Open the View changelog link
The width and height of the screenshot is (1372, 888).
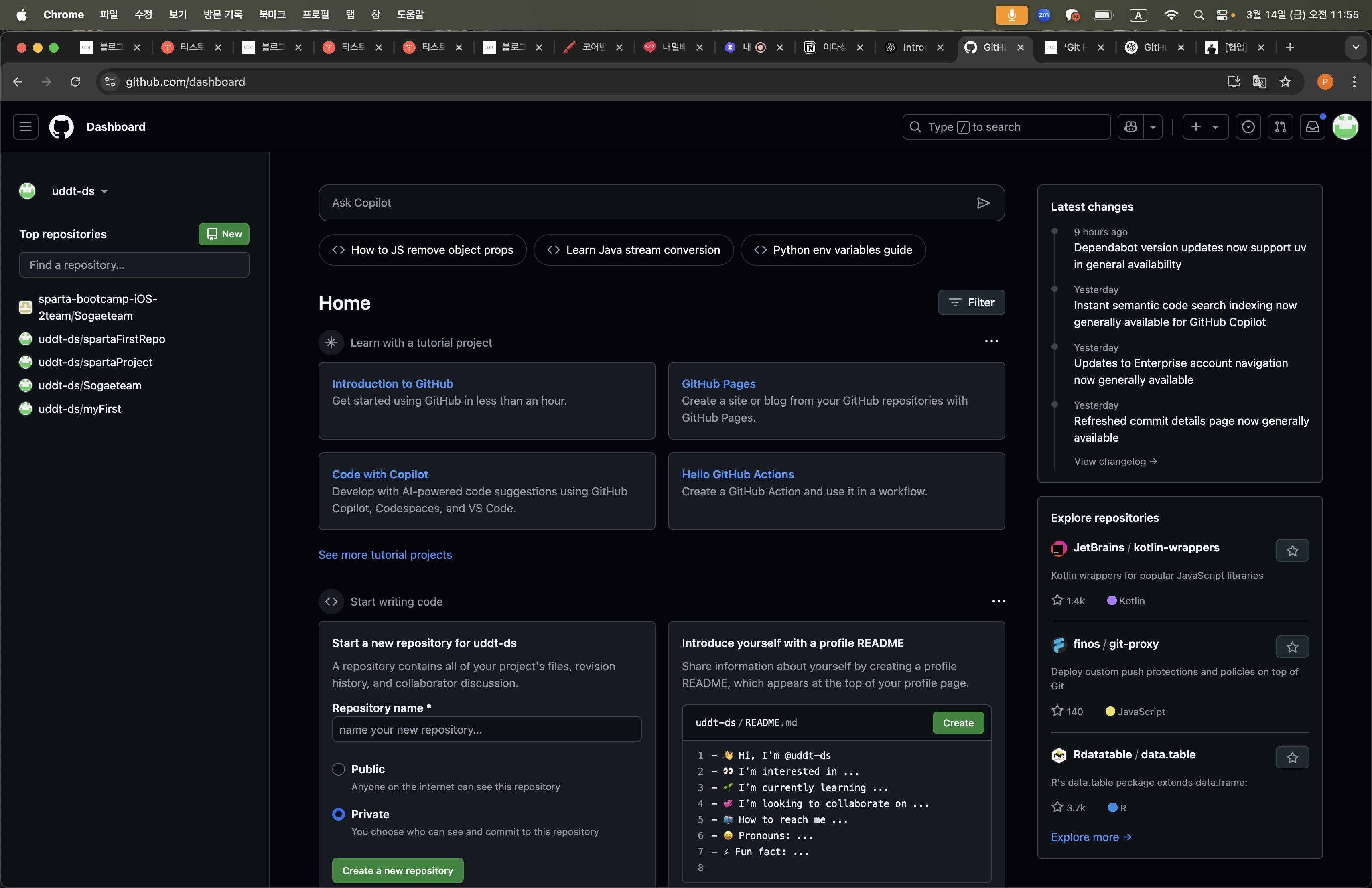point(1115,461)
